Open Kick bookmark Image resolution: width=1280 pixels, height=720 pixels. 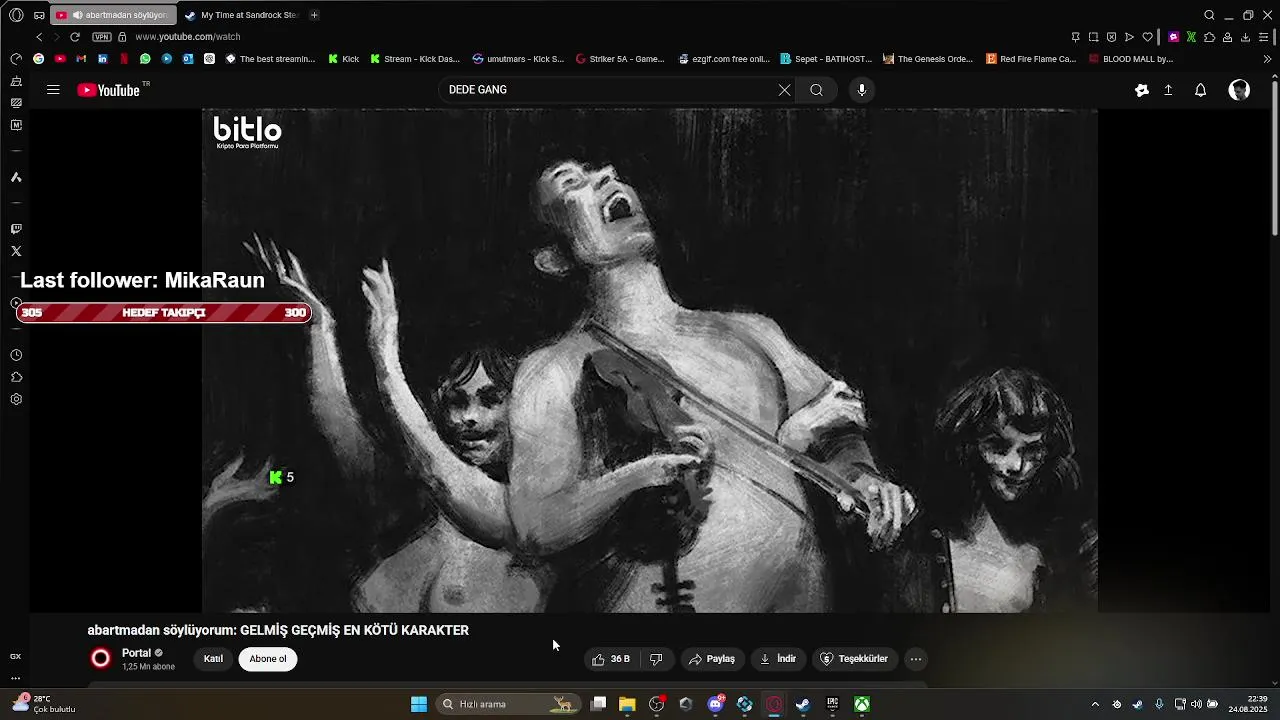coord(344,59)
